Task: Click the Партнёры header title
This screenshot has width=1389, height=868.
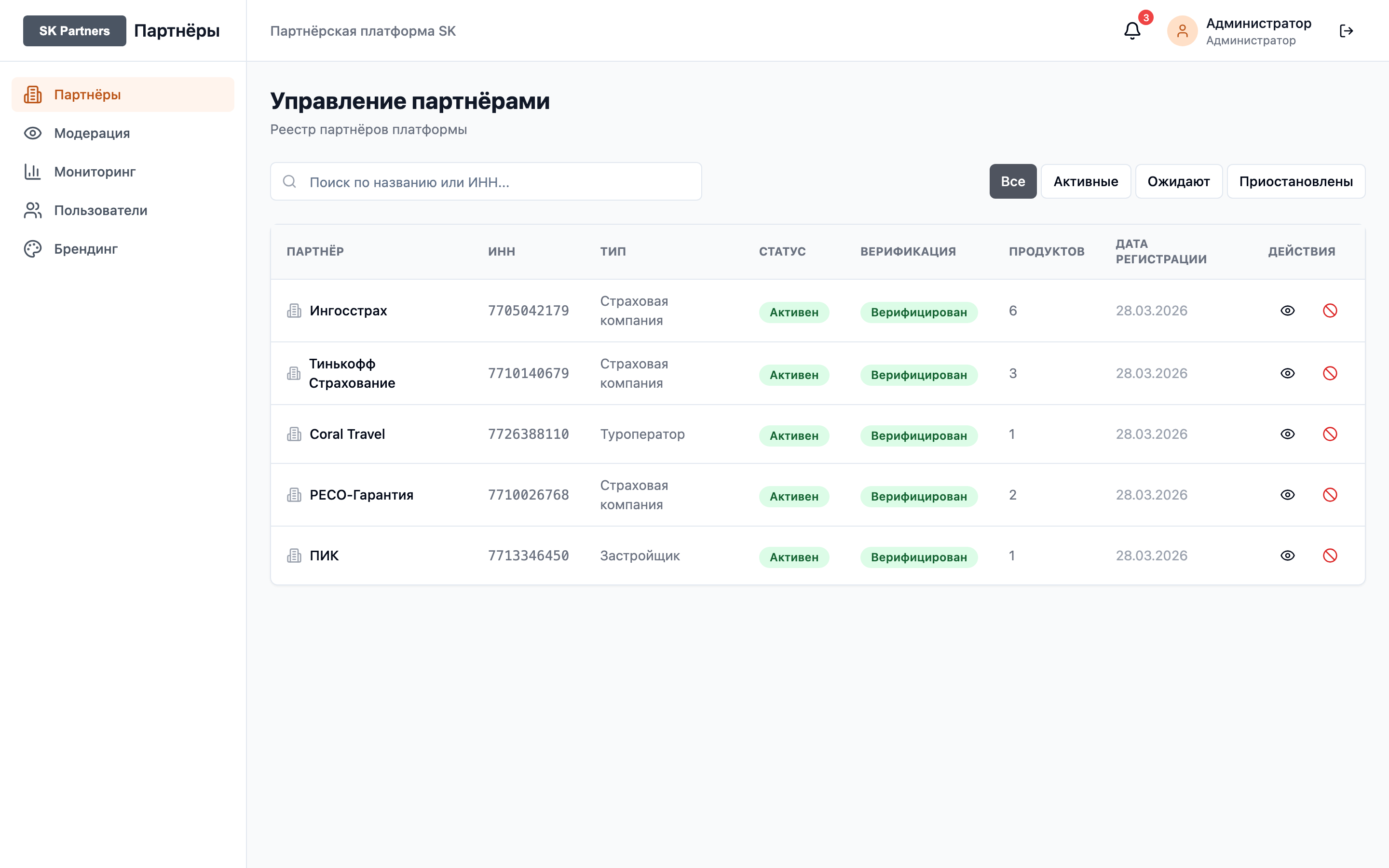Action: click(x=177, y=31)
